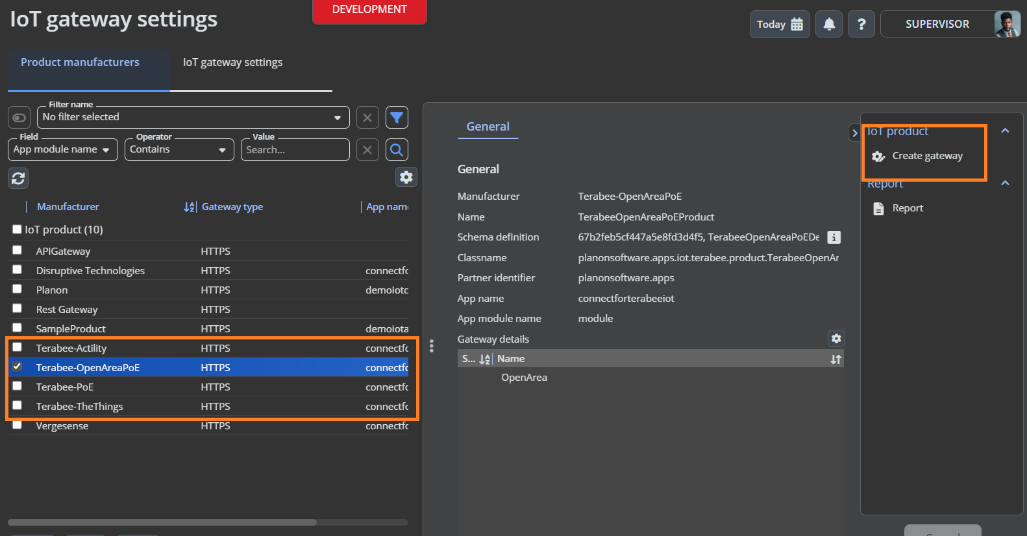The width and height of the screenshot is (1027, 536).
Task: Open the notifications bell
Action: tap(829, 24)
